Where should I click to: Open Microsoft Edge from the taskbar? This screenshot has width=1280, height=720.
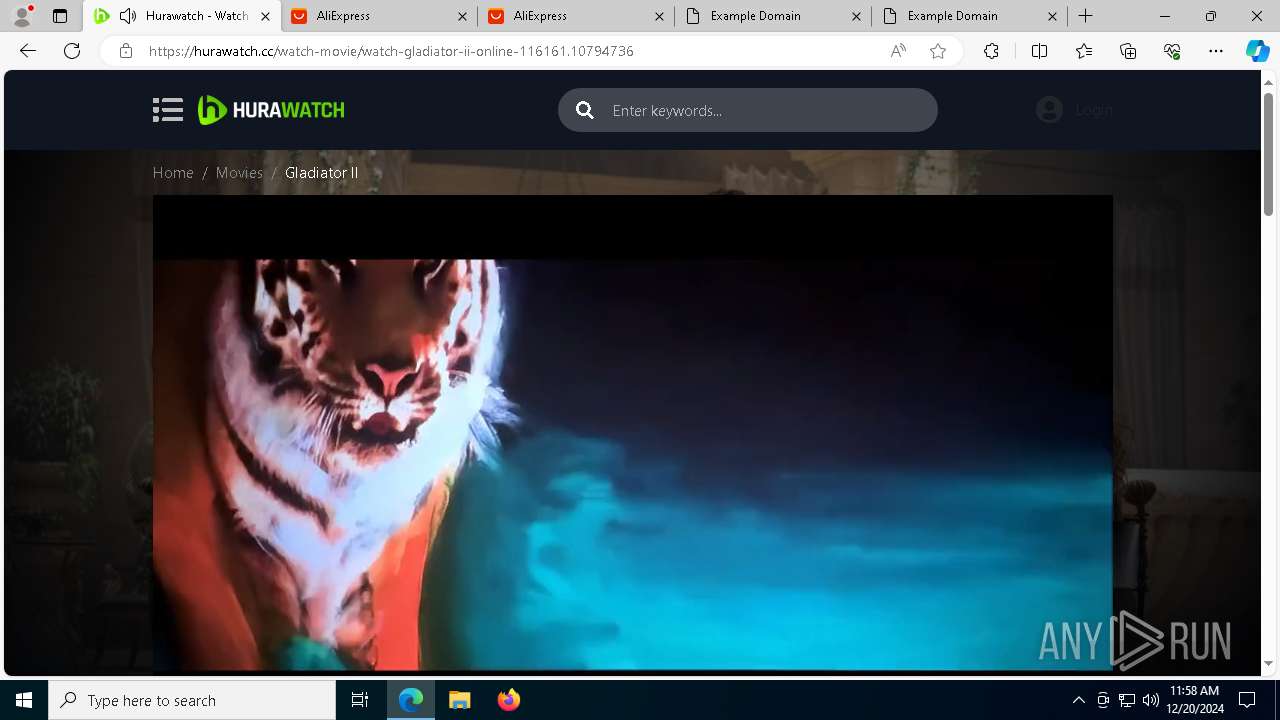pos(411,700)
